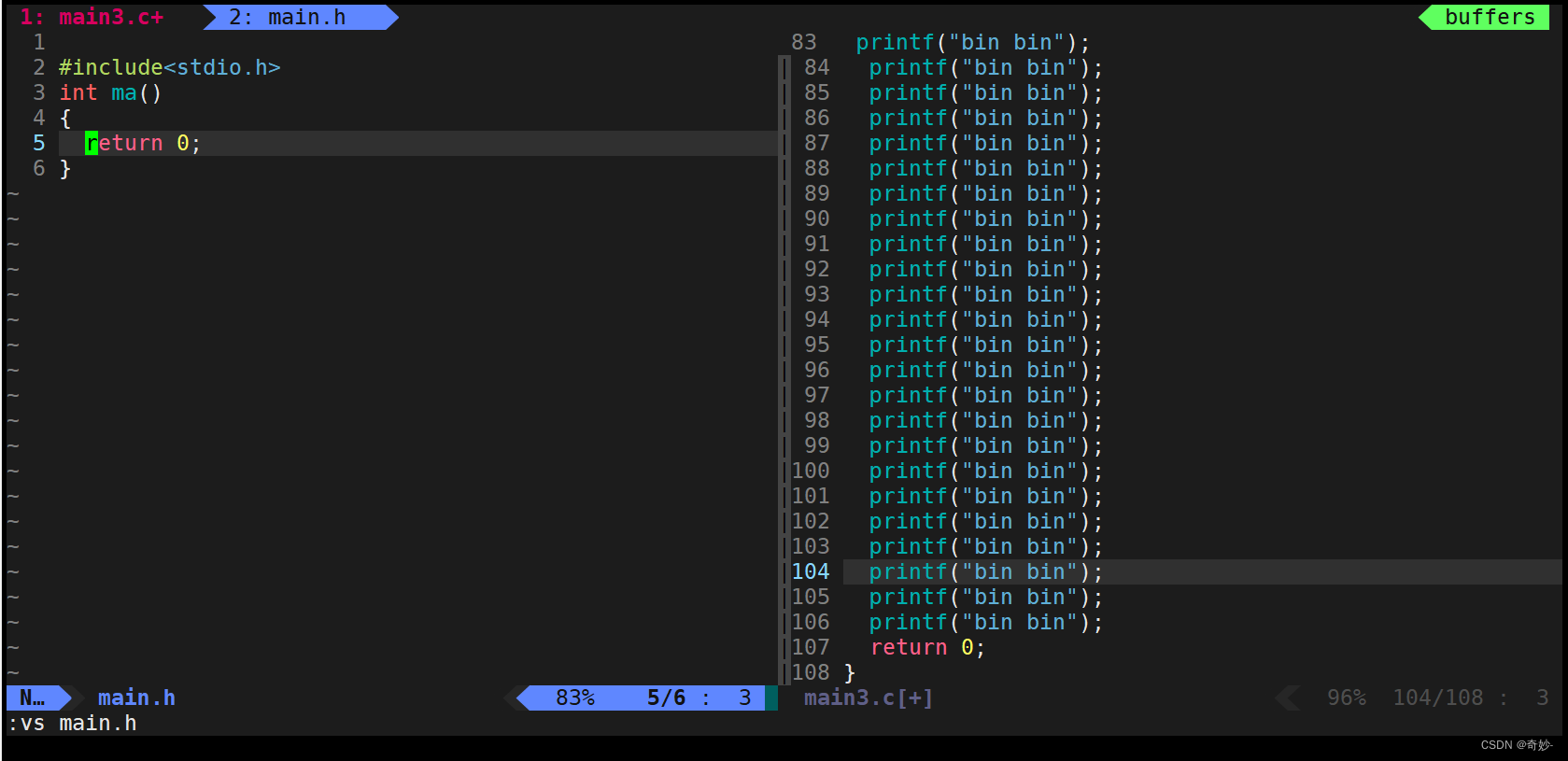Click the ':vs main.h' command line
Screen dimensions: 1568x761
pyautogui.click(x=72, y=723)
